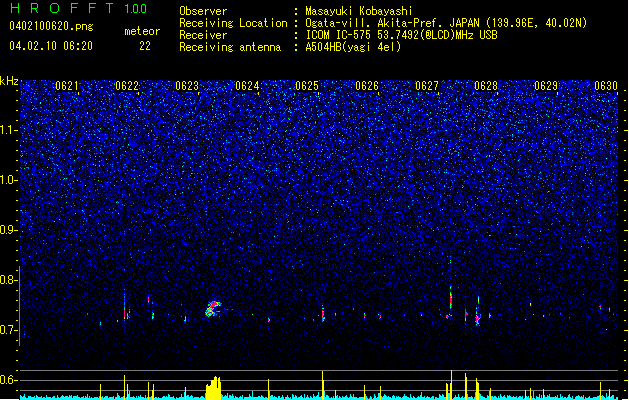
Task: Click the large curved meteor echo near 0623
Action: tap(213, 309)
